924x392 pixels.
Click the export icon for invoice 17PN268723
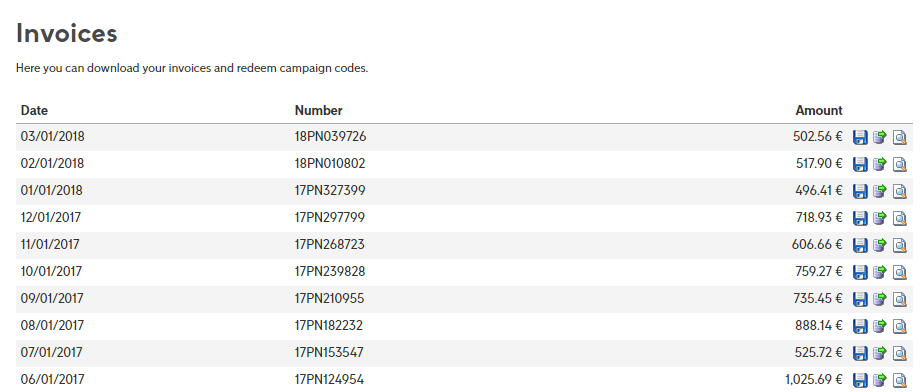coord(880,245)
